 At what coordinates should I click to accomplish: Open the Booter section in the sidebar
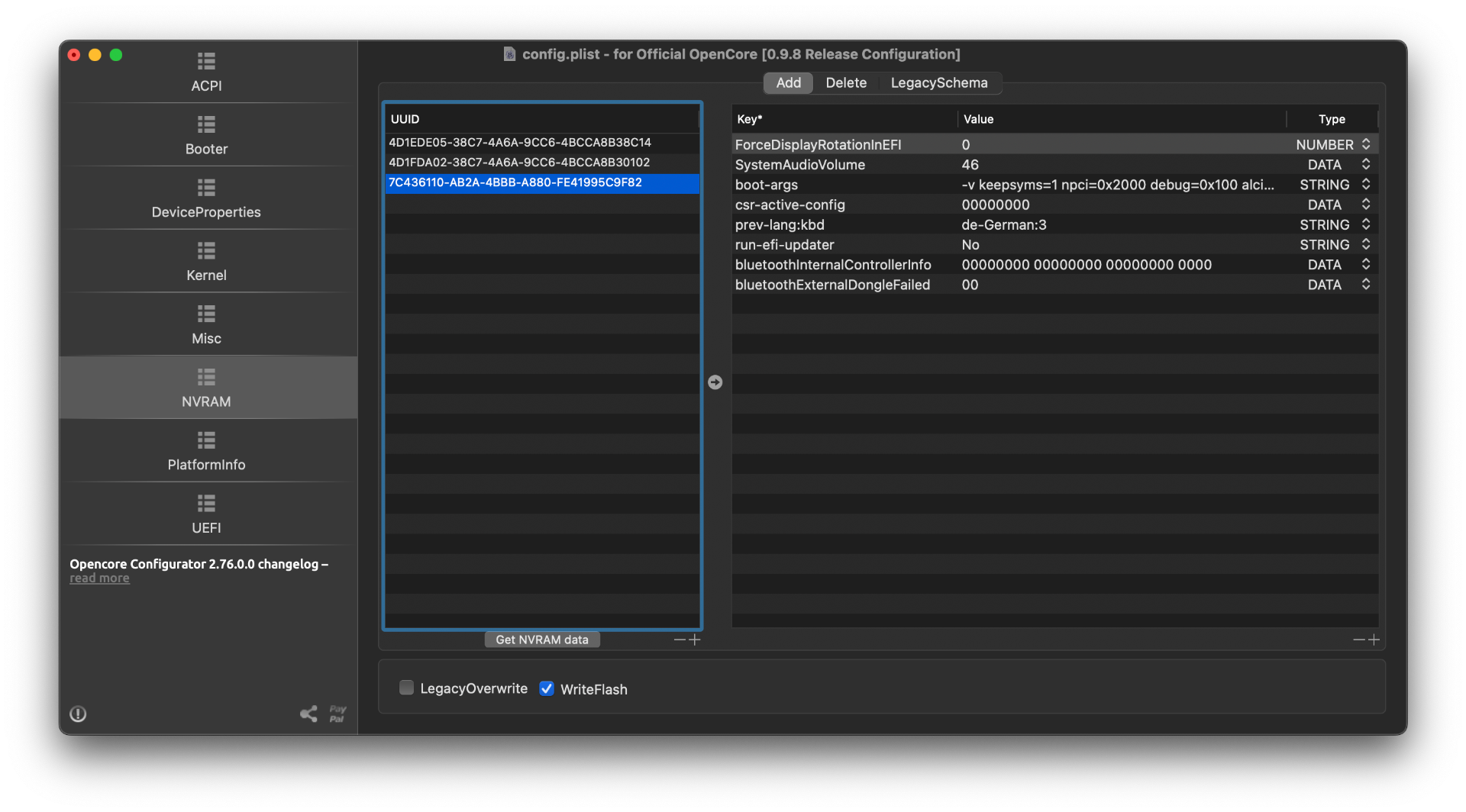[x=206, y=136]
